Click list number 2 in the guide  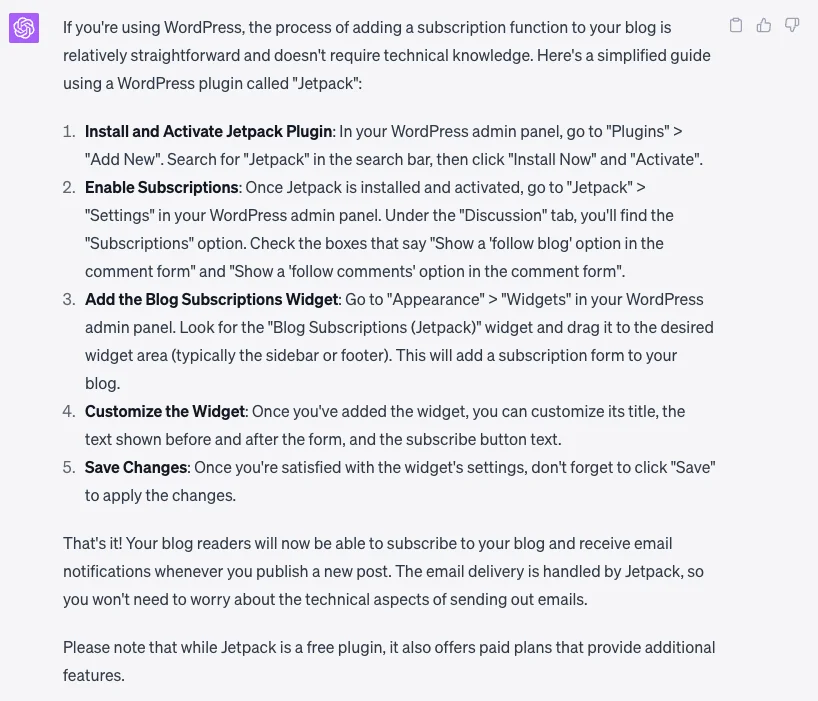[x=69, y=187]
